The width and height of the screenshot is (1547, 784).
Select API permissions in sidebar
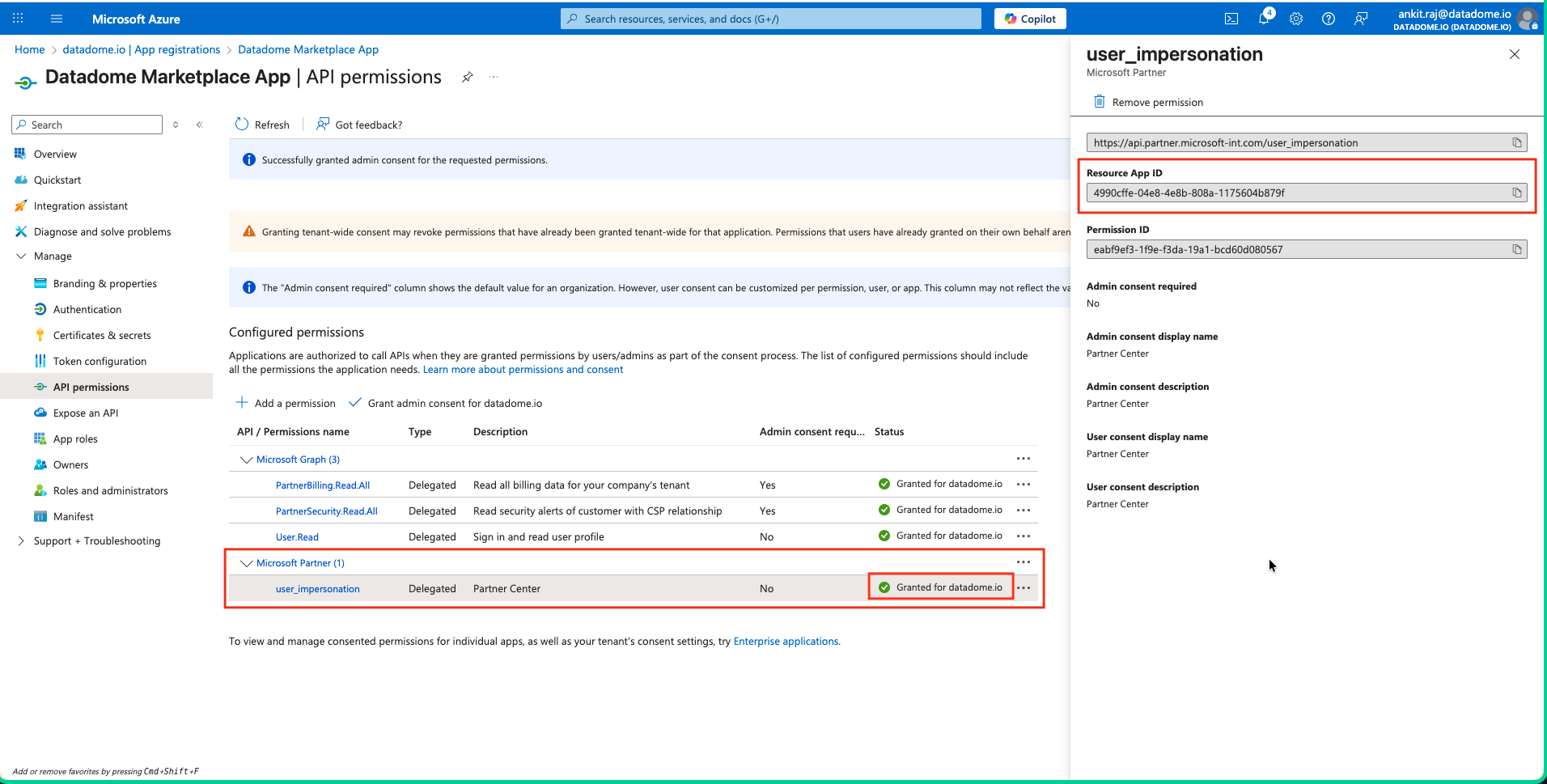[x=107, y=387]
